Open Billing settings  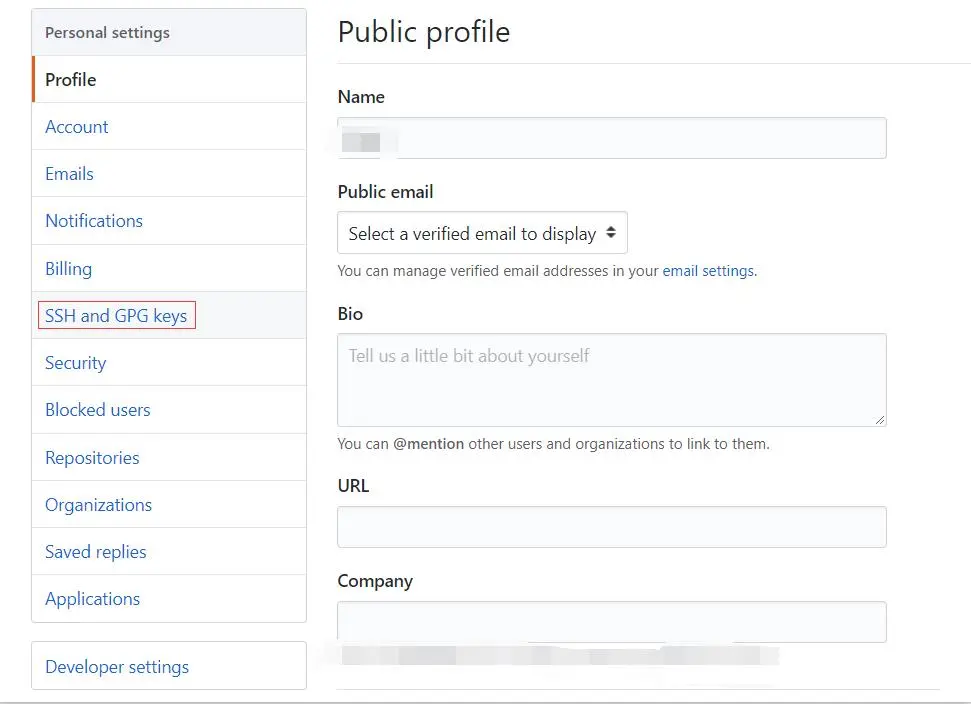tap(68, 269)
